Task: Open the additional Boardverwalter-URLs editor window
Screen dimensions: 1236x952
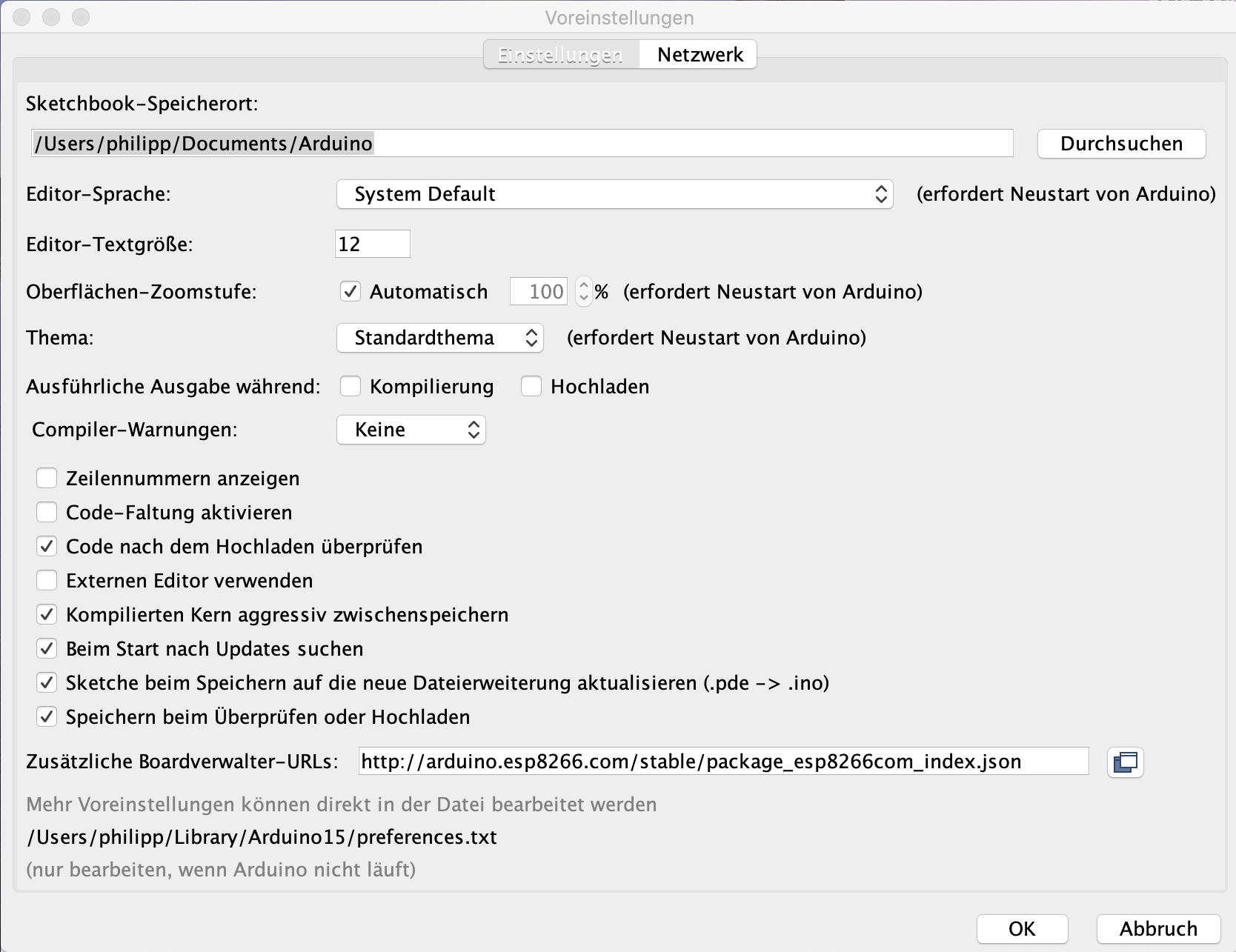Action: (1125, 762)
